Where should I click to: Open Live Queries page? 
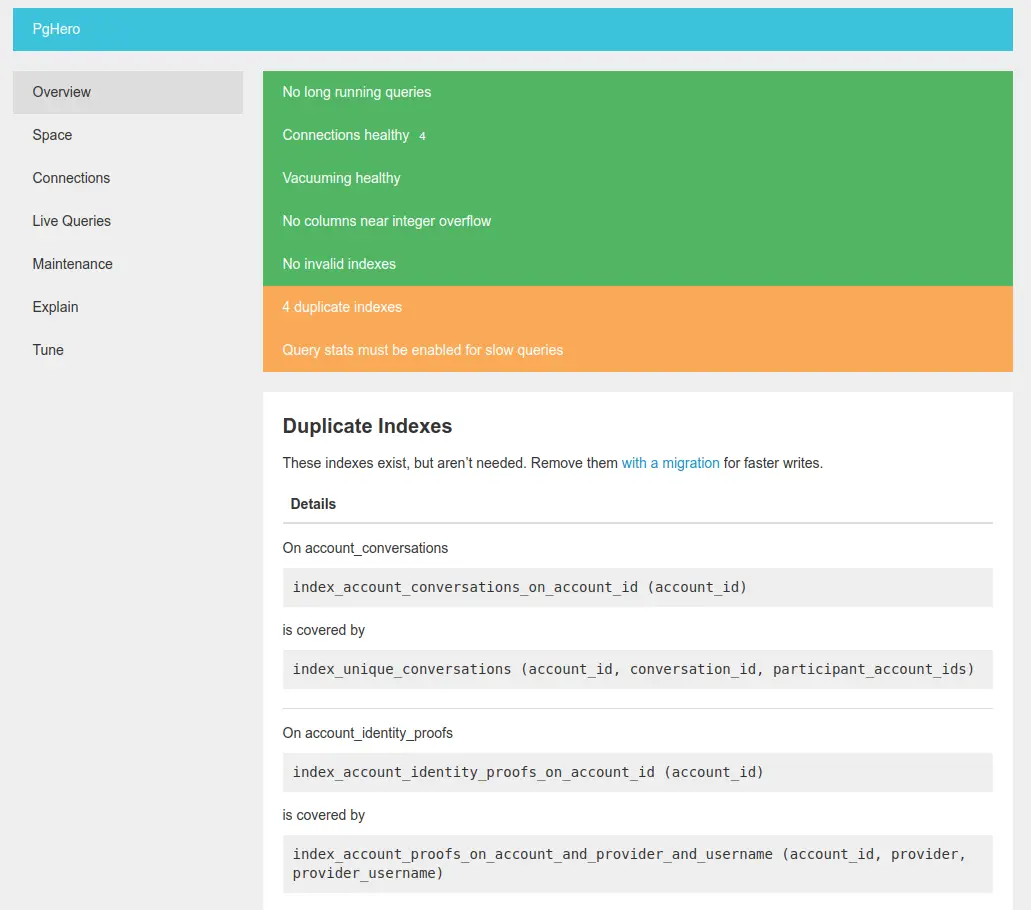coord(128,221)
